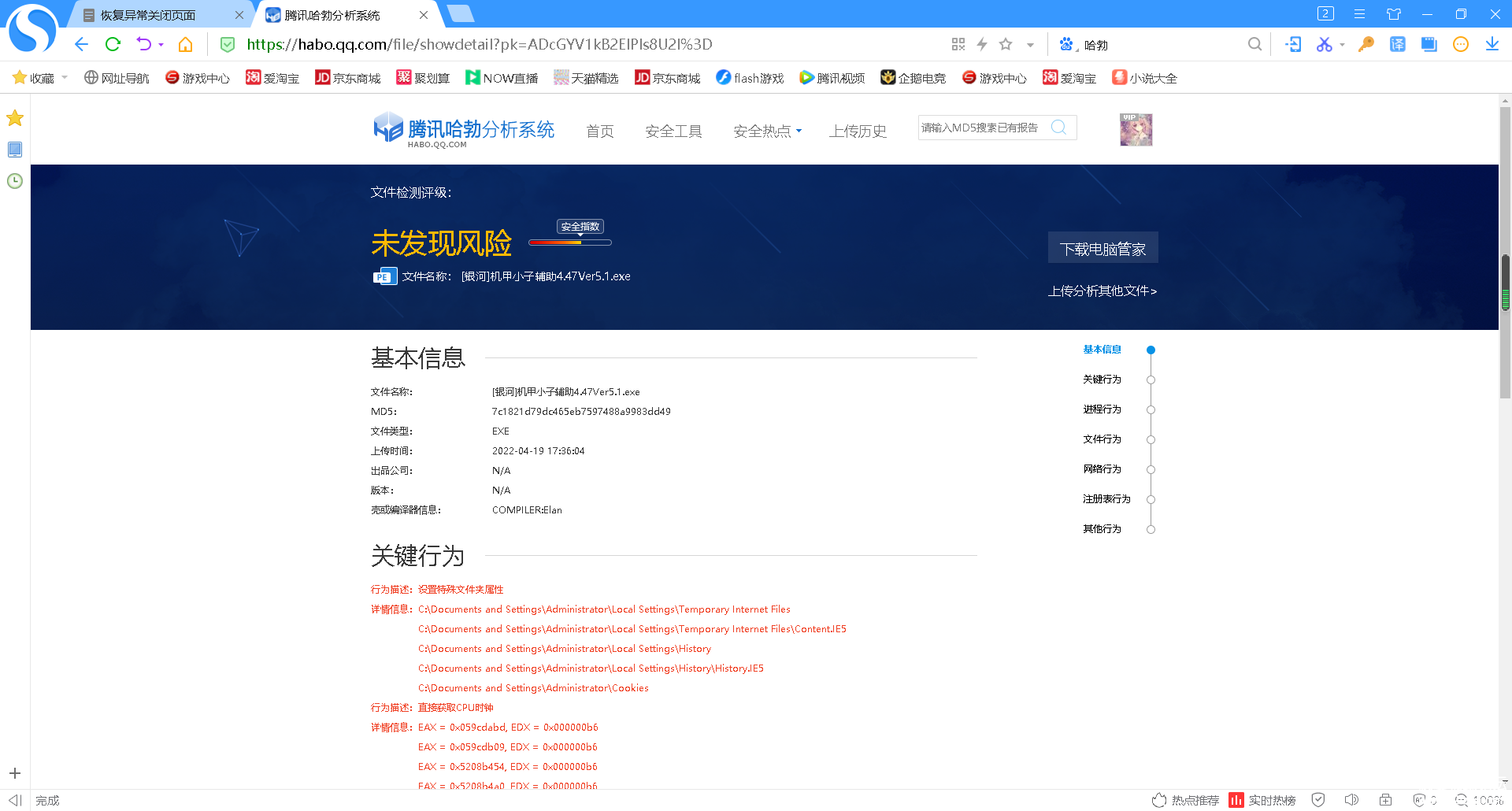The width and height of the screenshot is (1512, 811).
Task: Open 热点推荐 in the status bar
Action: click(1185, 800)
